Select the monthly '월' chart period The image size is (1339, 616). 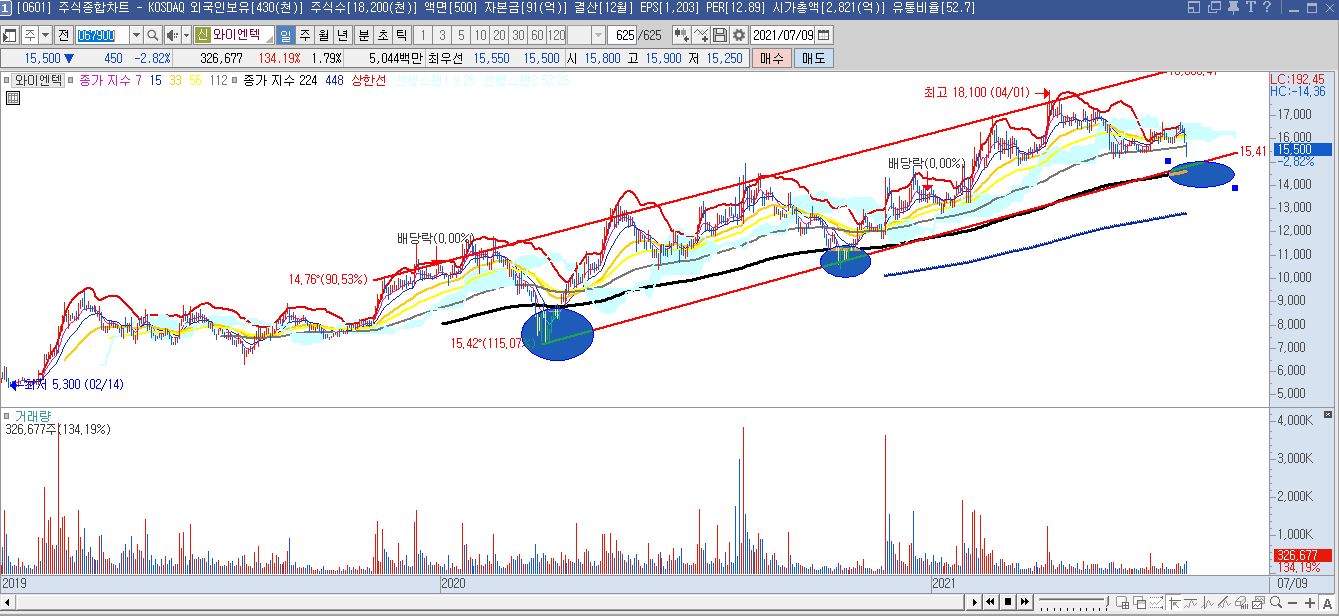coord(324,35)
